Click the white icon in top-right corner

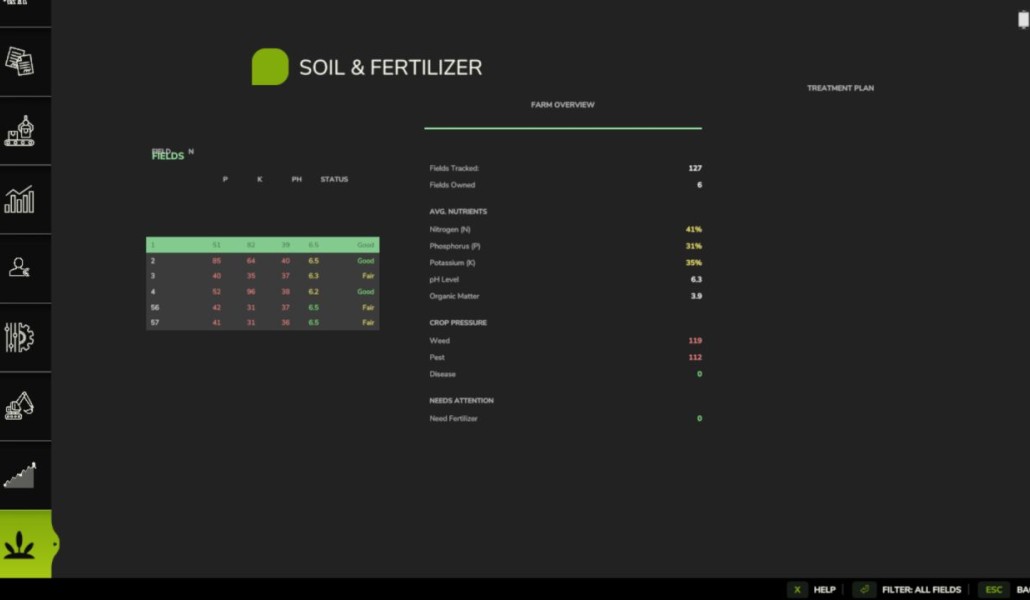pos(1023,20)
